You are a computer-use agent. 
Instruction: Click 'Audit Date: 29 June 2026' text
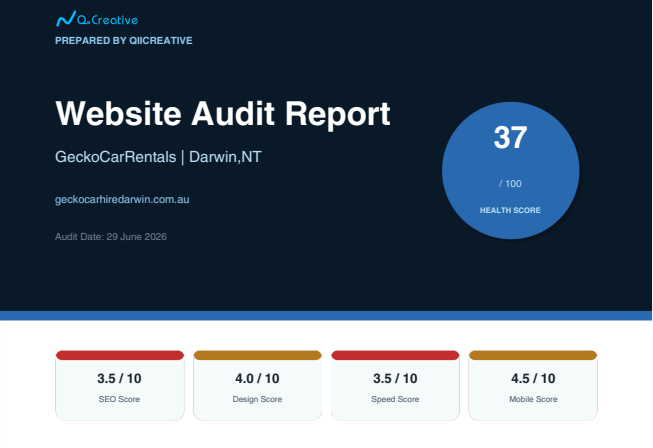pos(111,236)
